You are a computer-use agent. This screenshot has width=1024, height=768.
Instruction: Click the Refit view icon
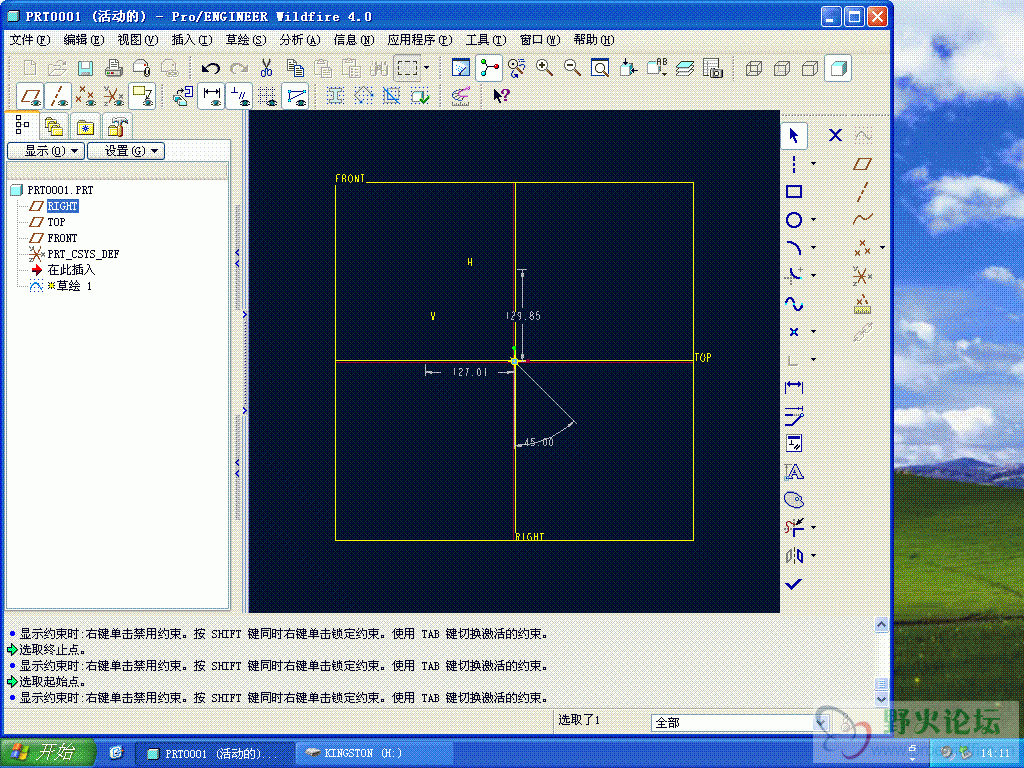point(600,68)
